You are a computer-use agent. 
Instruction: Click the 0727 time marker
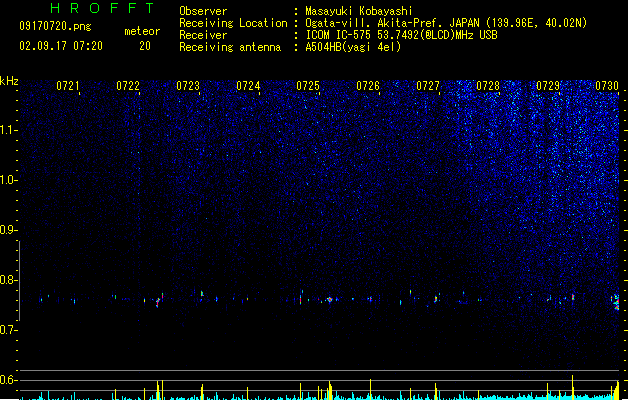click(x=428, y=86)
